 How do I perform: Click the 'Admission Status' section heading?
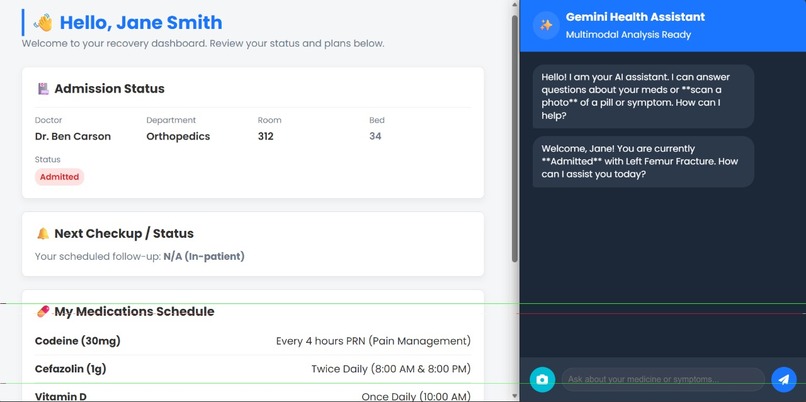click(x=109, y=89)
